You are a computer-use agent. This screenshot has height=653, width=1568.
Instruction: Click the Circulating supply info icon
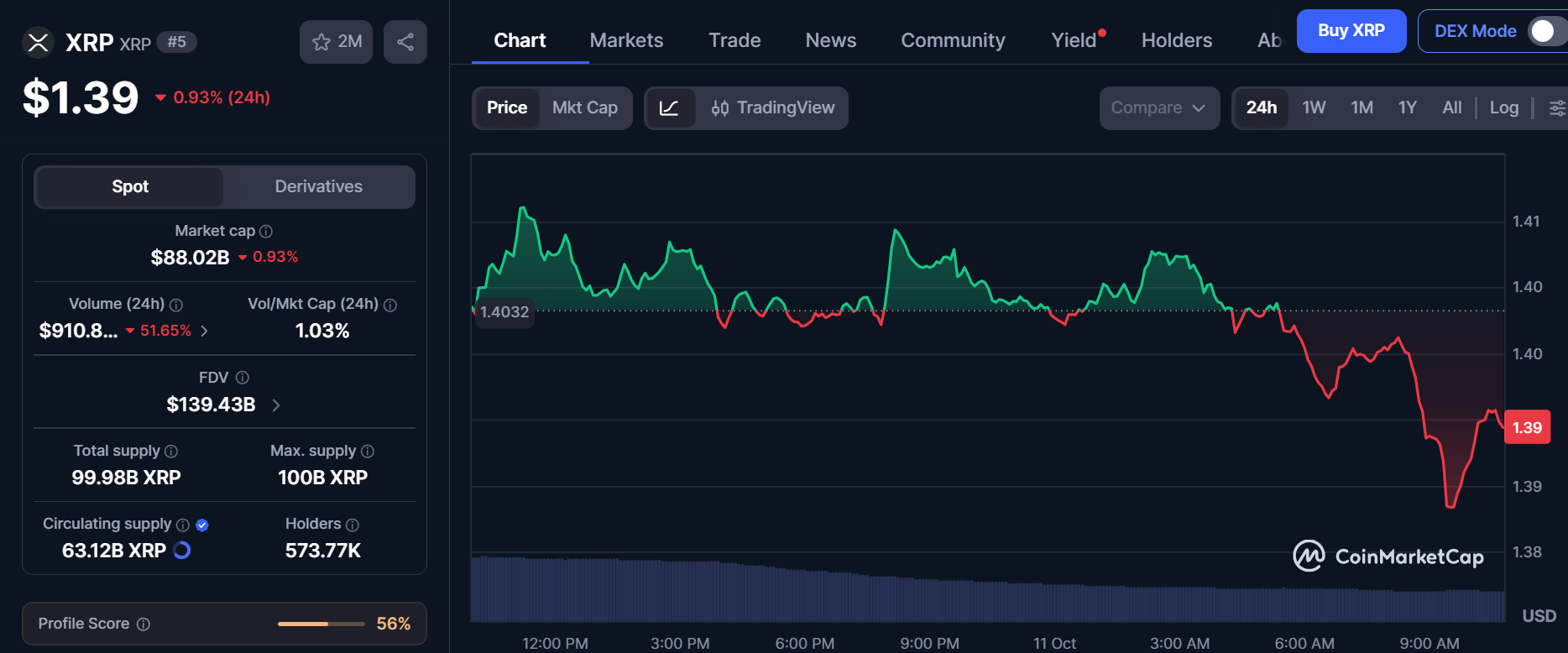(x=183, y=525)
